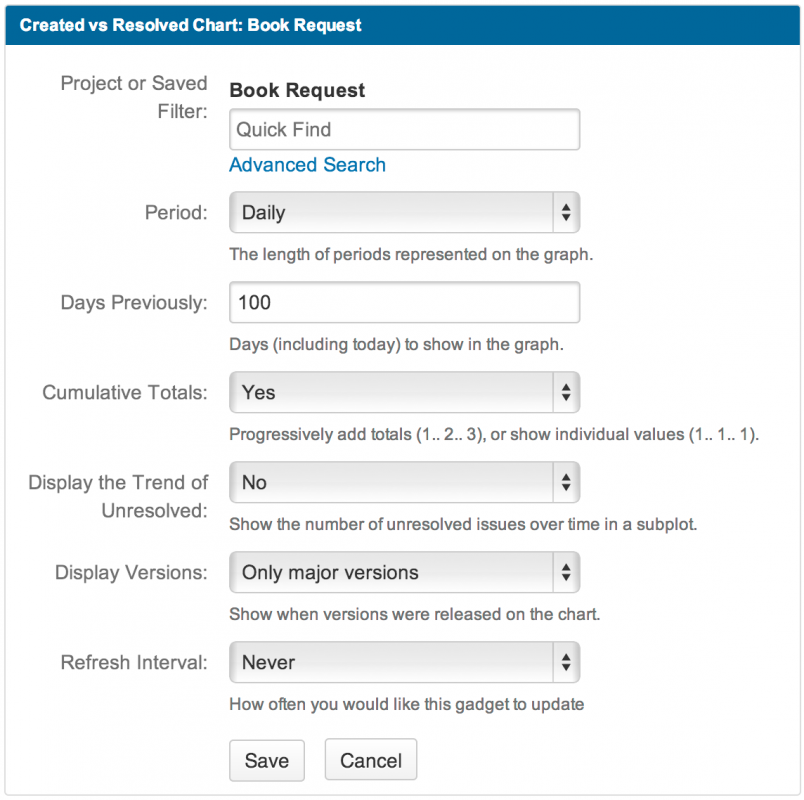Click the Period label
804x800 pixels.
point(176,213)
